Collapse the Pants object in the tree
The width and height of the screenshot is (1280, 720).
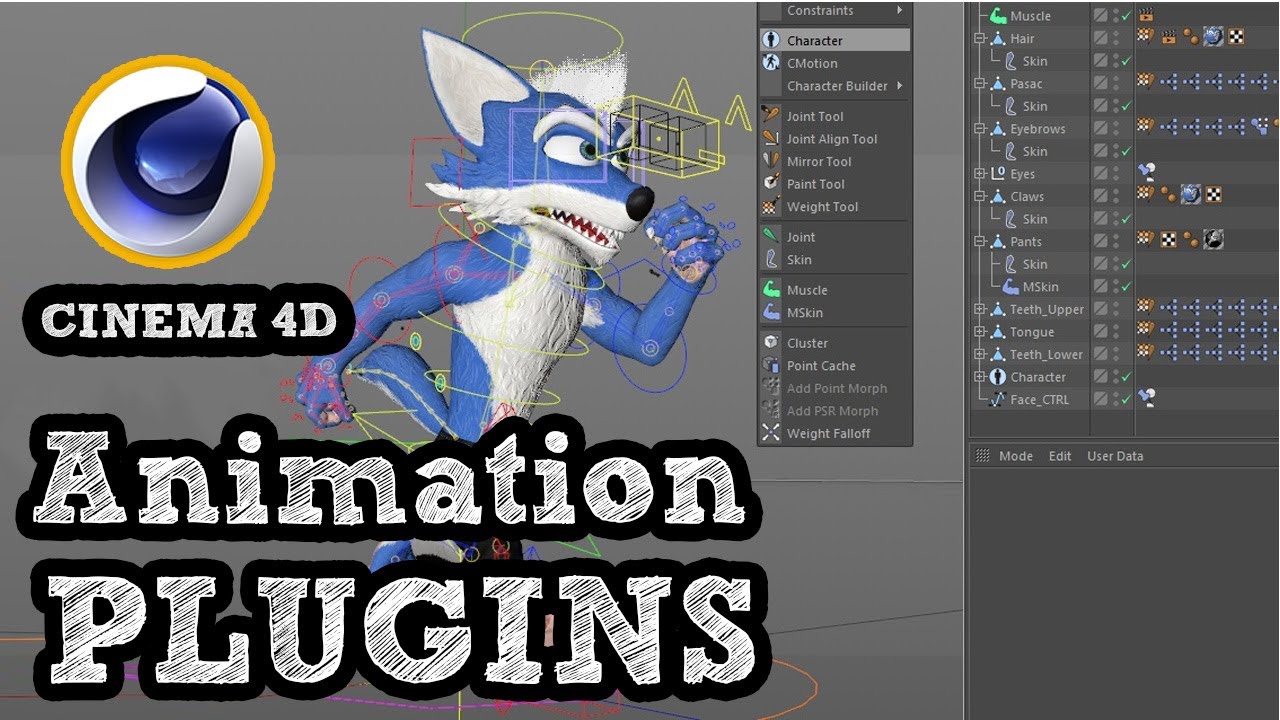[980, 242]
